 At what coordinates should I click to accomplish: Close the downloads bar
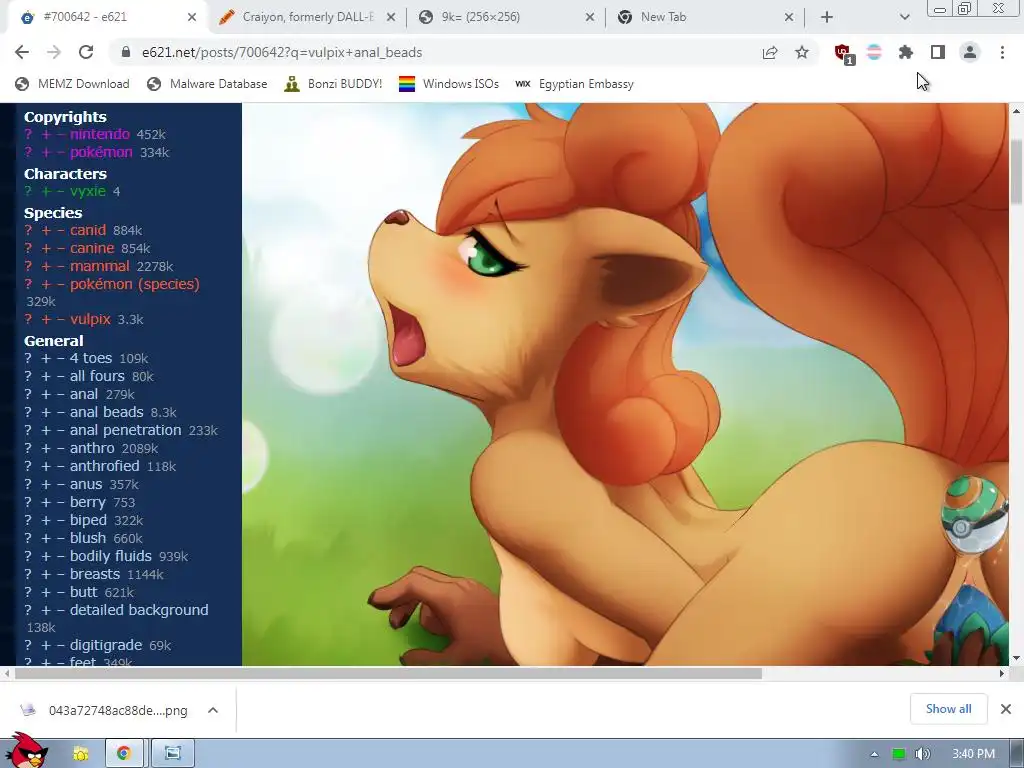click(x=1006, y=709)
